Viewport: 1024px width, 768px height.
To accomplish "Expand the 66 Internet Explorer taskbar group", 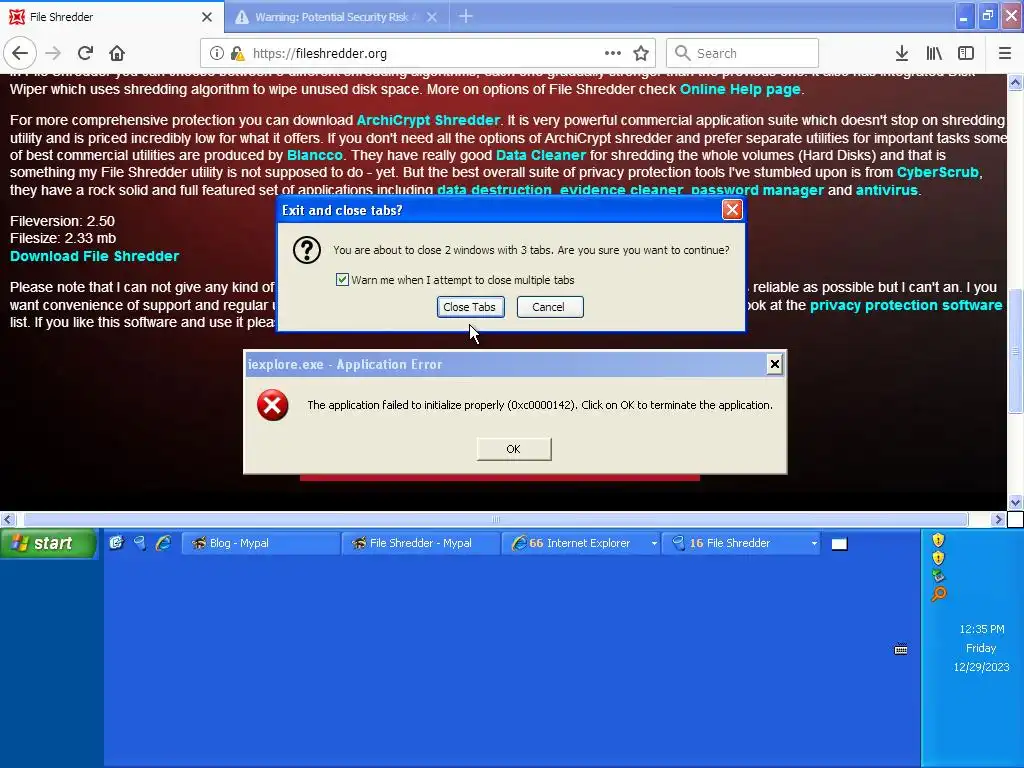I will (581, 543).
